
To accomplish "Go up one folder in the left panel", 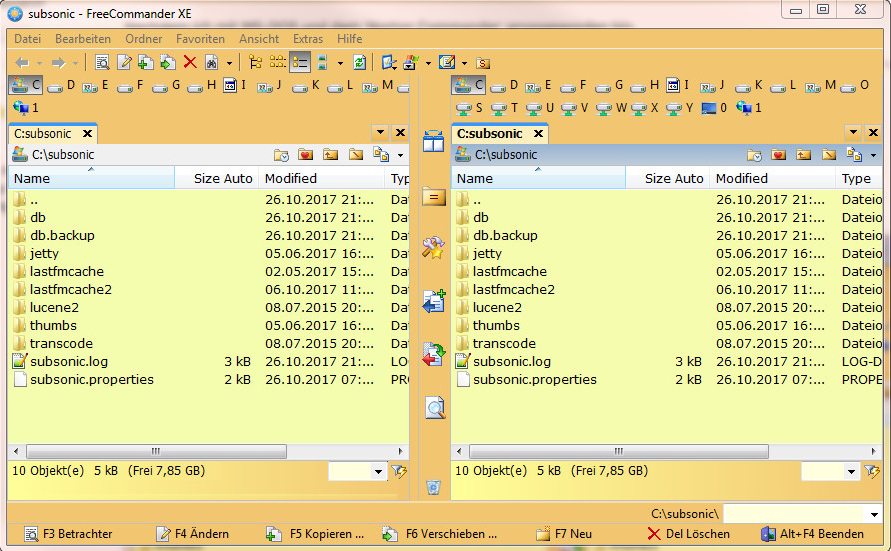I will coord(40,199).
